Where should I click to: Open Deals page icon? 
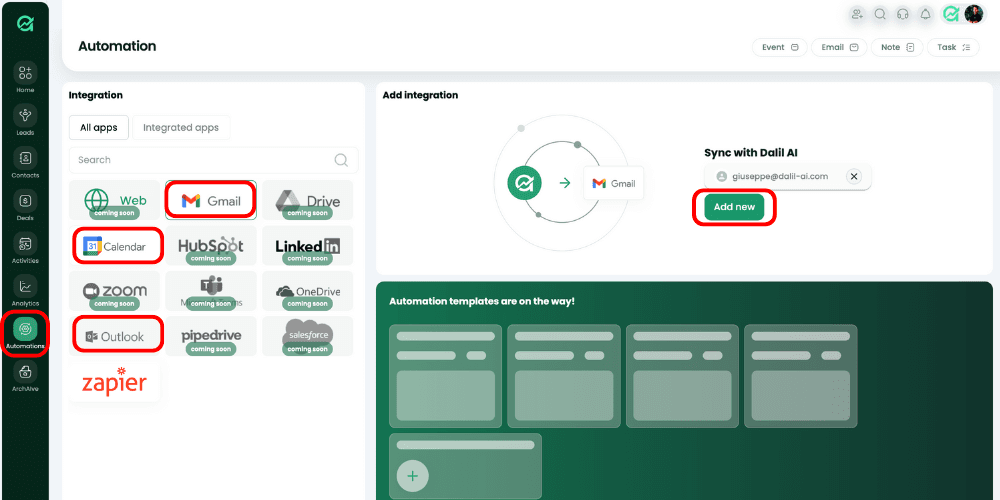[26, 205]
